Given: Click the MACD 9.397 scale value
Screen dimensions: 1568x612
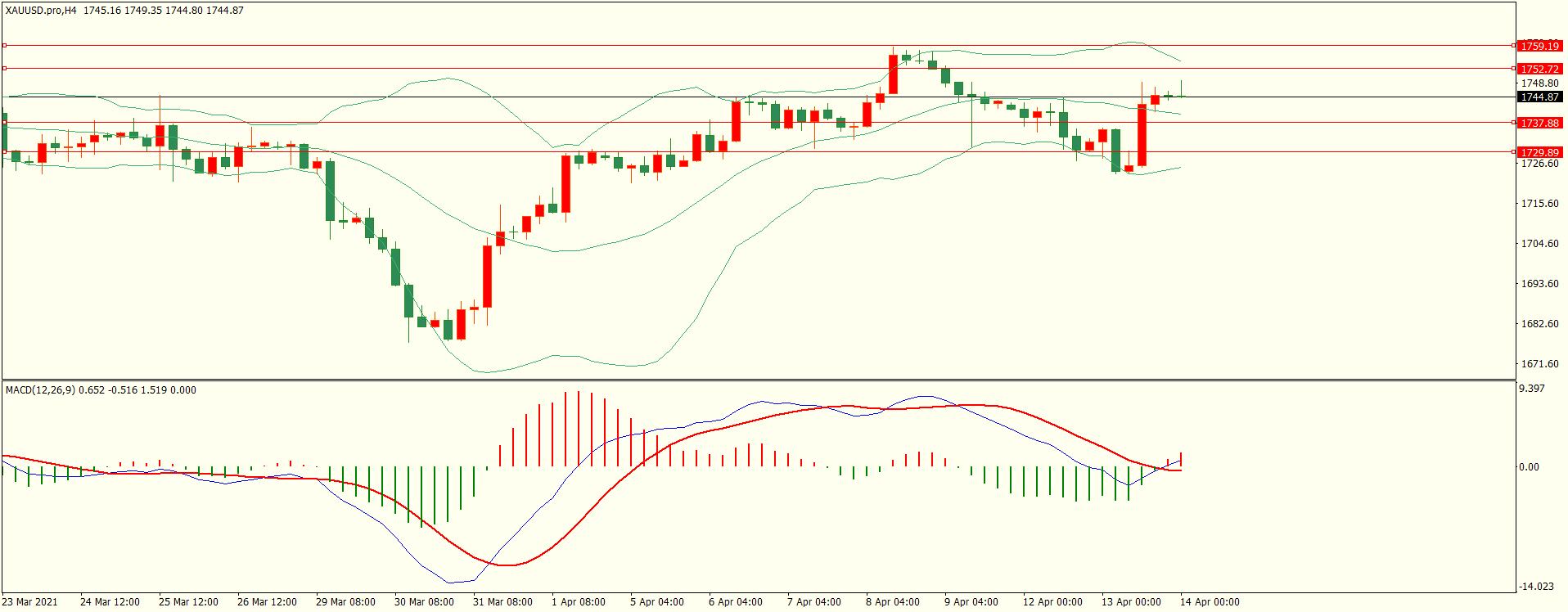Looking at the screenshot, I should tap(1532, 389).
